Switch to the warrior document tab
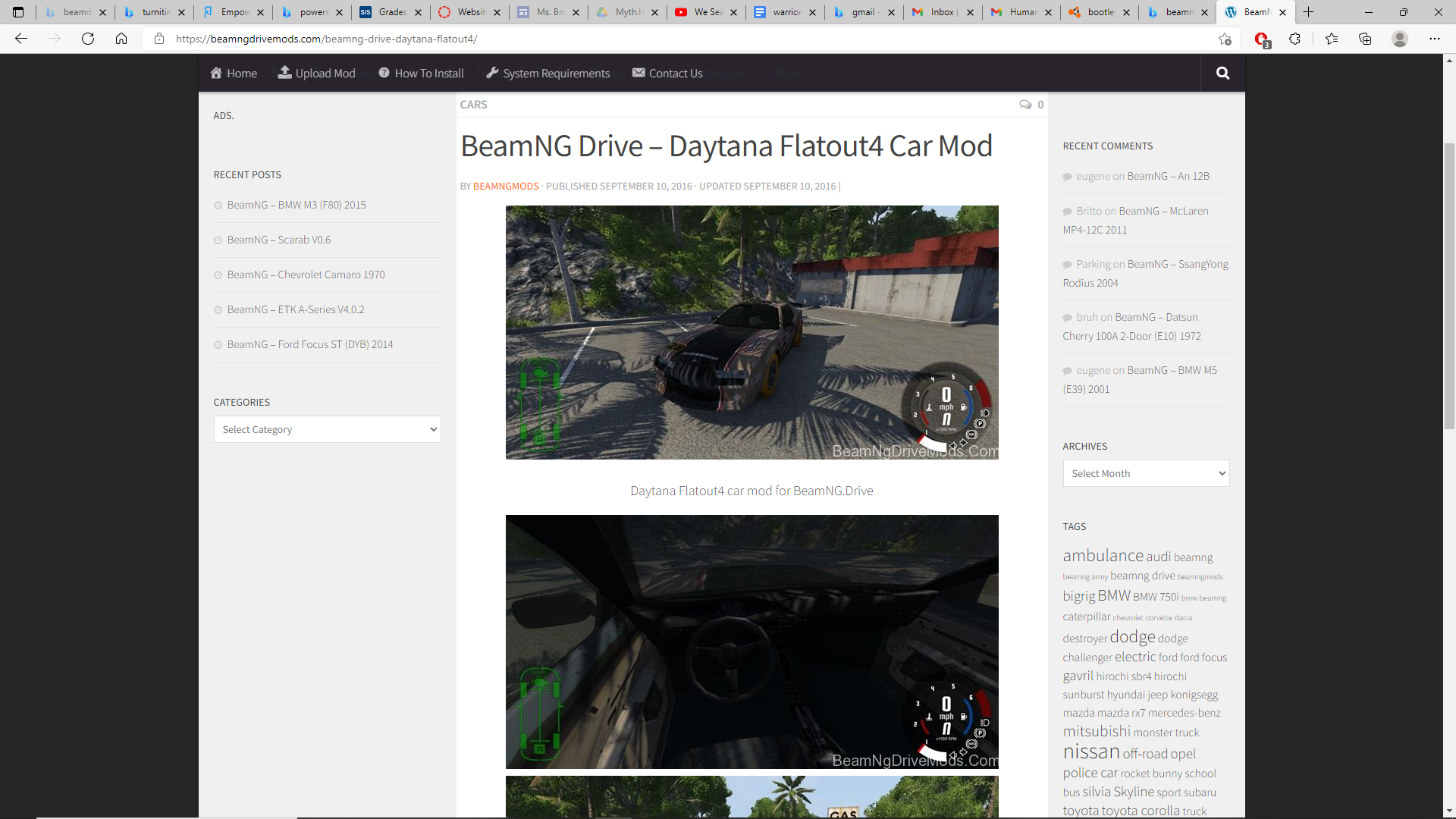Image resolution: width=1456 pixels, height=819 pixels. pos(785,12)
